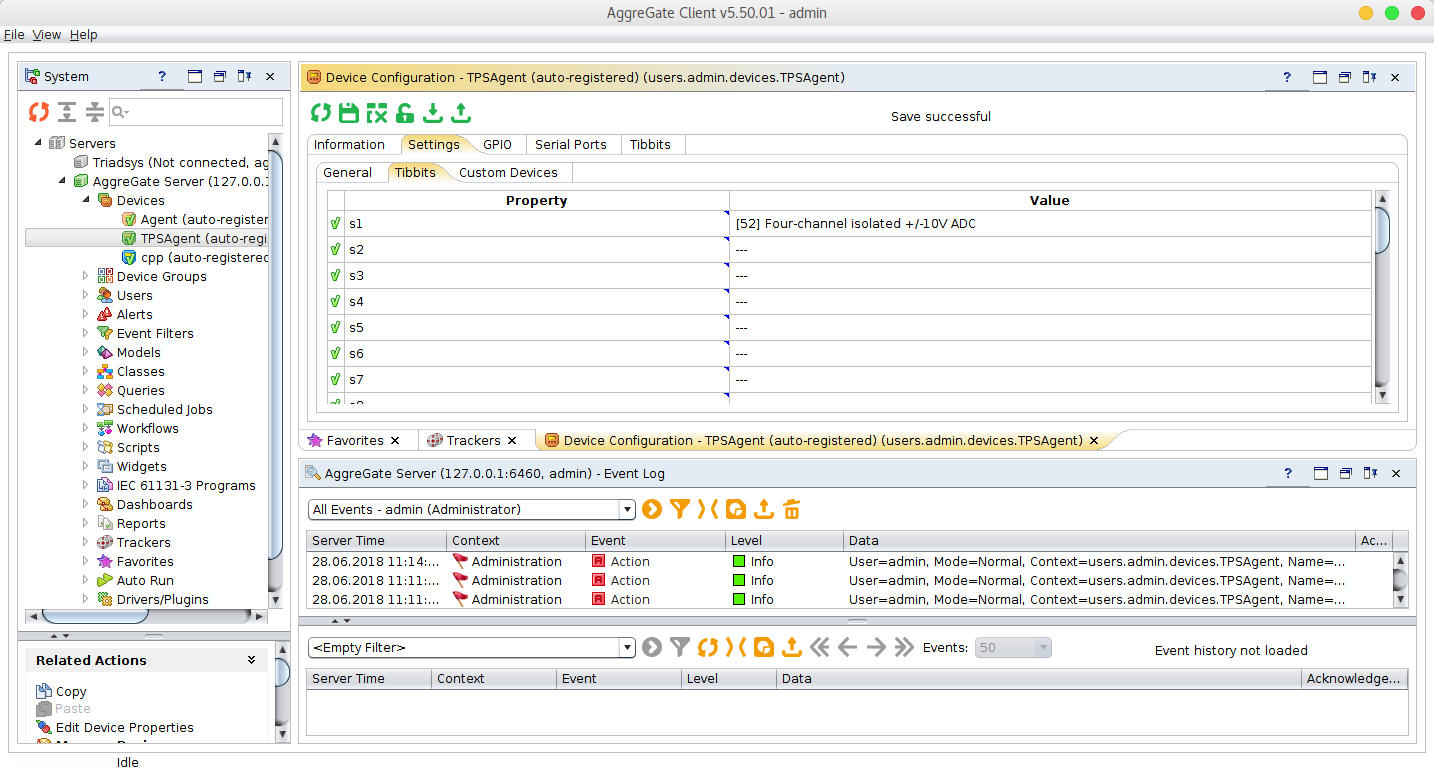Go to the previous event history page
This screenshot has width=1434, height=771.
click(848, 647)
